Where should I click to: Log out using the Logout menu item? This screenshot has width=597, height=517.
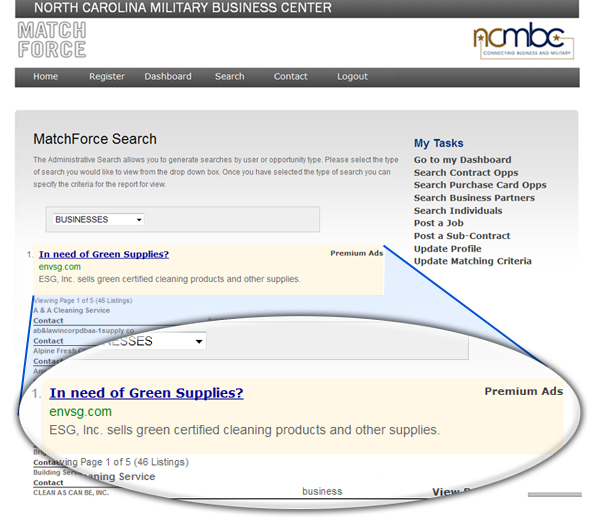pos(352,77)
